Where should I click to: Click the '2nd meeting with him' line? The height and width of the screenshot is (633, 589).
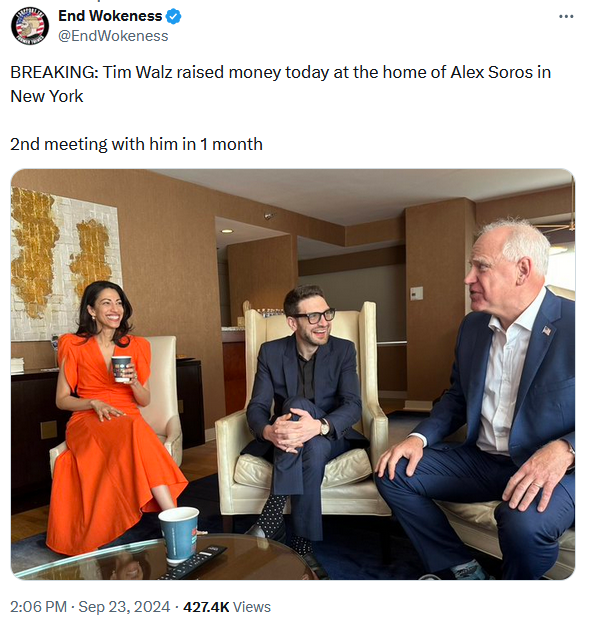(136, 144)
